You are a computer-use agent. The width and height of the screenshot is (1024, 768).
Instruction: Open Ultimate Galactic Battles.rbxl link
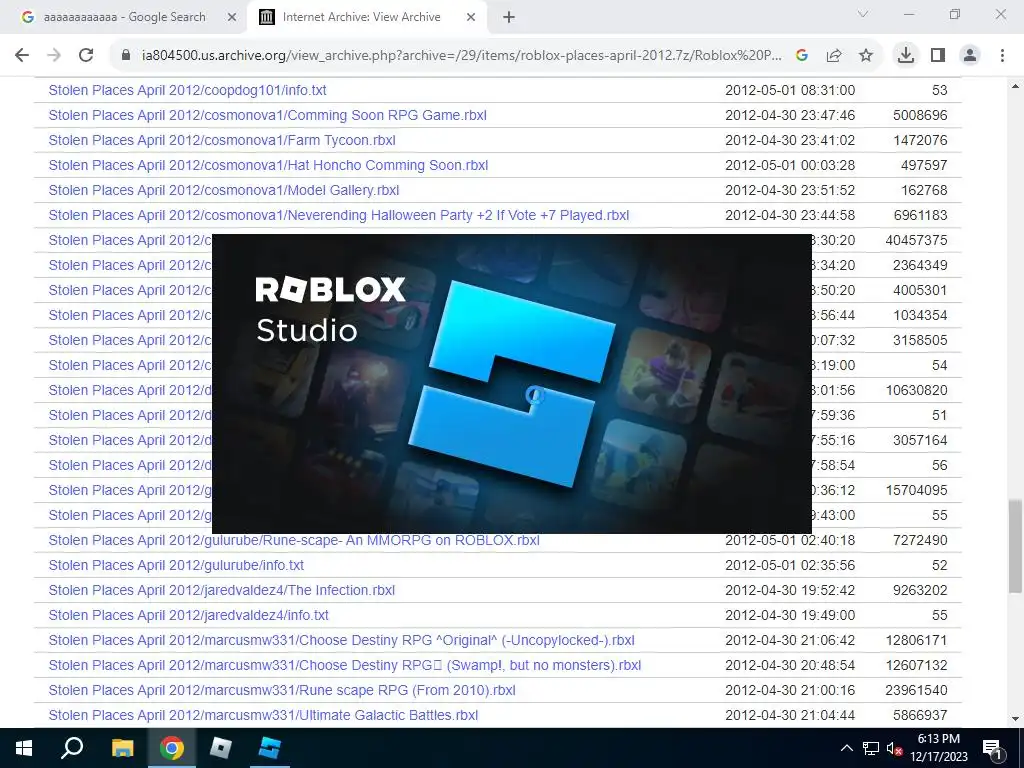point(263,715)
